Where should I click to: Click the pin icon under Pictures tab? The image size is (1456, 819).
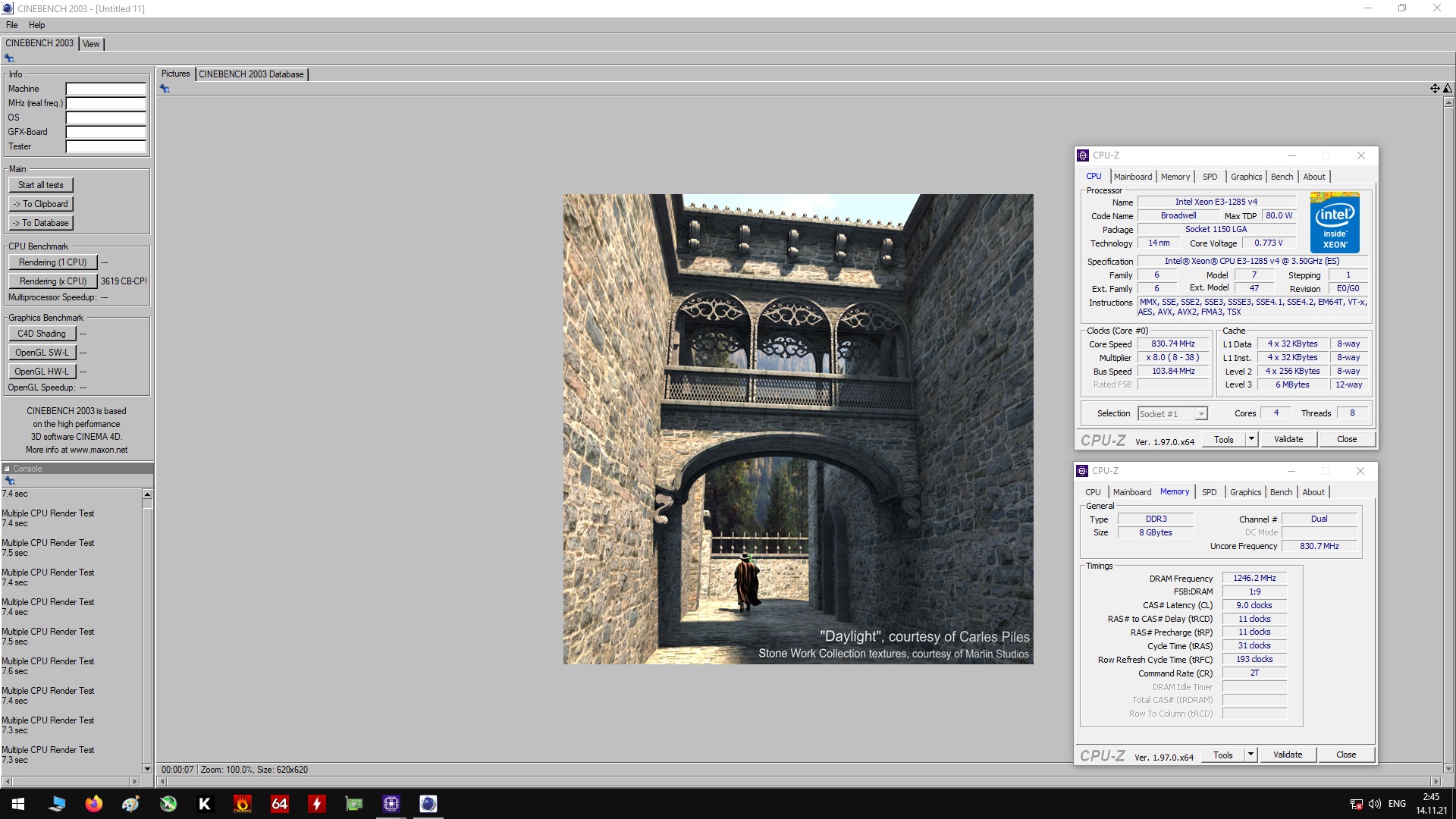click(x=165, y=89)
